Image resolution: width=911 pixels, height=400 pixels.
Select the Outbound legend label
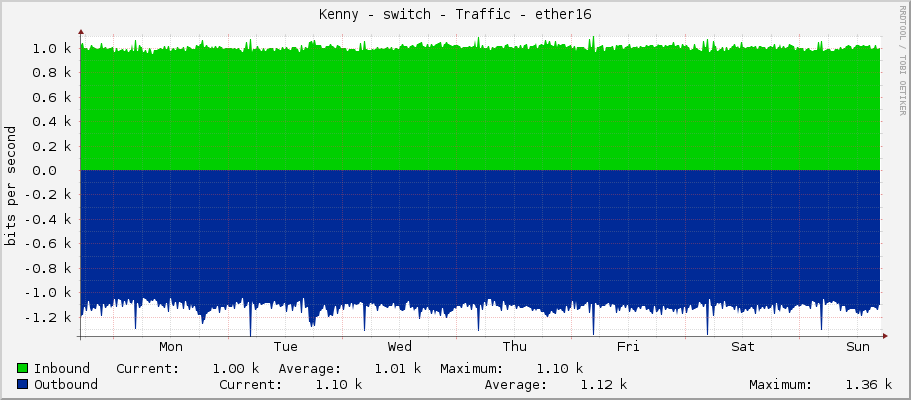66,385
